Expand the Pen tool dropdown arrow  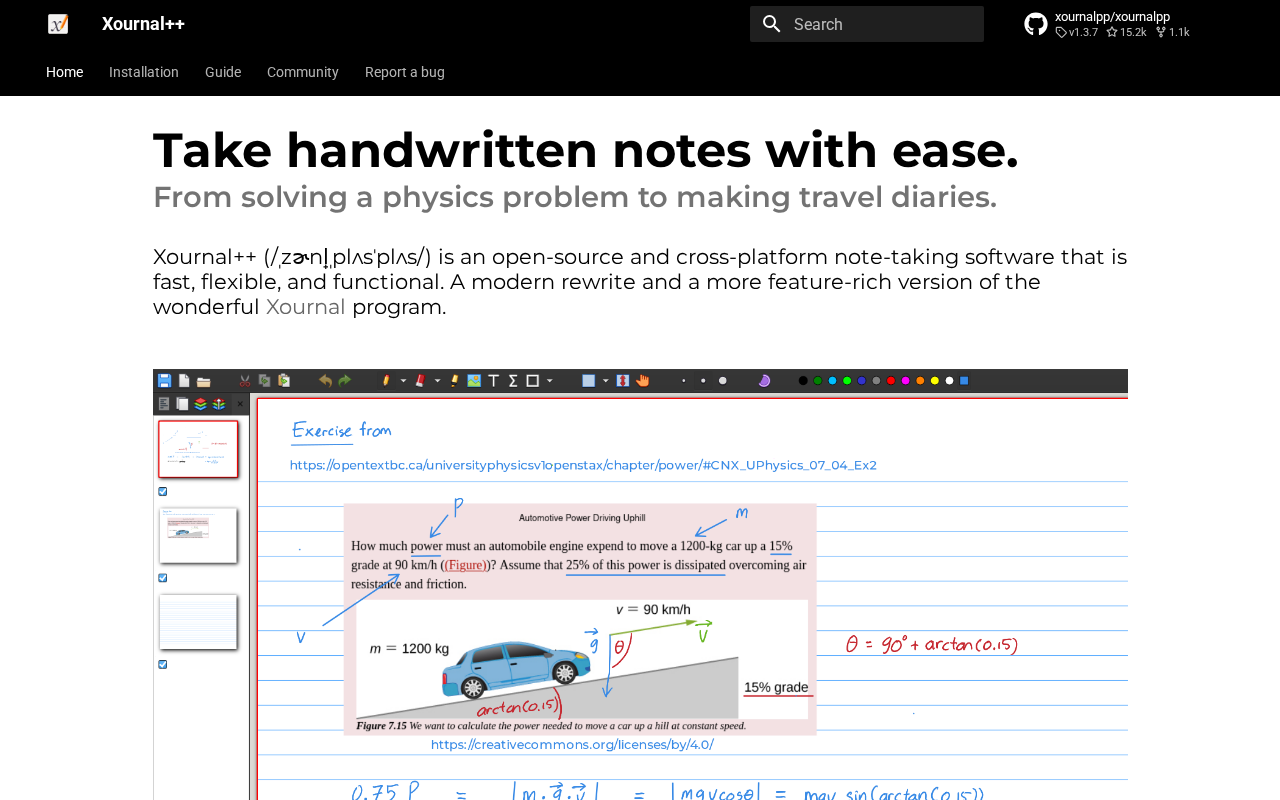tap(404, 381)
